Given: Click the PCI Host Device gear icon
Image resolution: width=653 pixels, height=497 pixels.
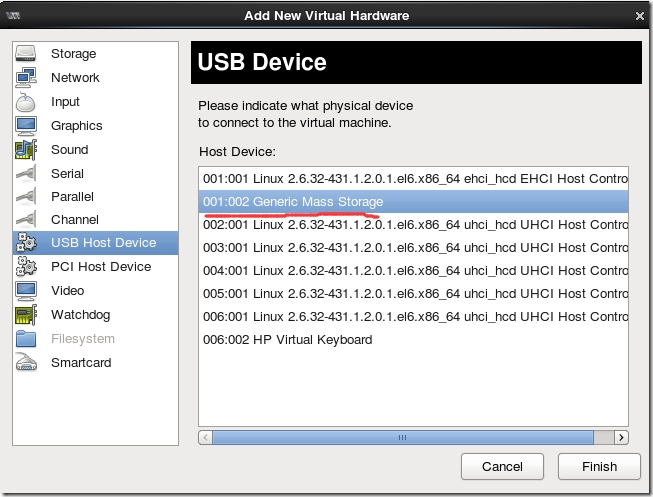Looking at the screenshot, I should 26,267.
